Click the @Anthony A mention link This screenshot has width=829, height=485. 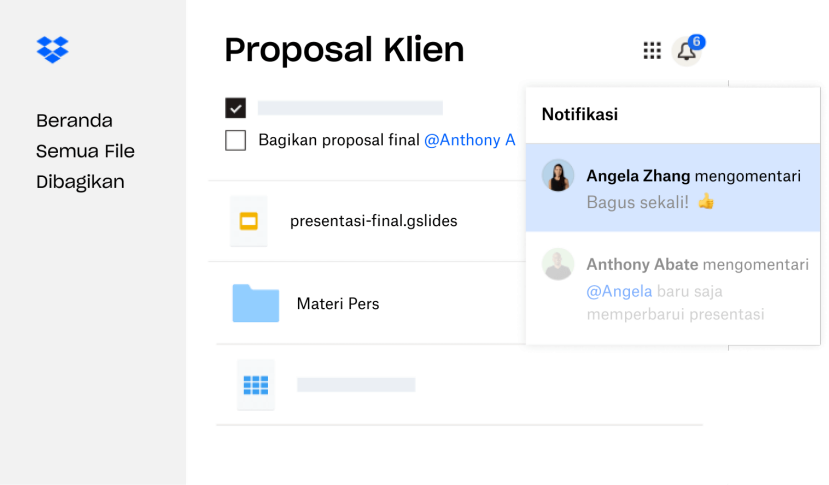pyautogui.click(x=469, y=140)
